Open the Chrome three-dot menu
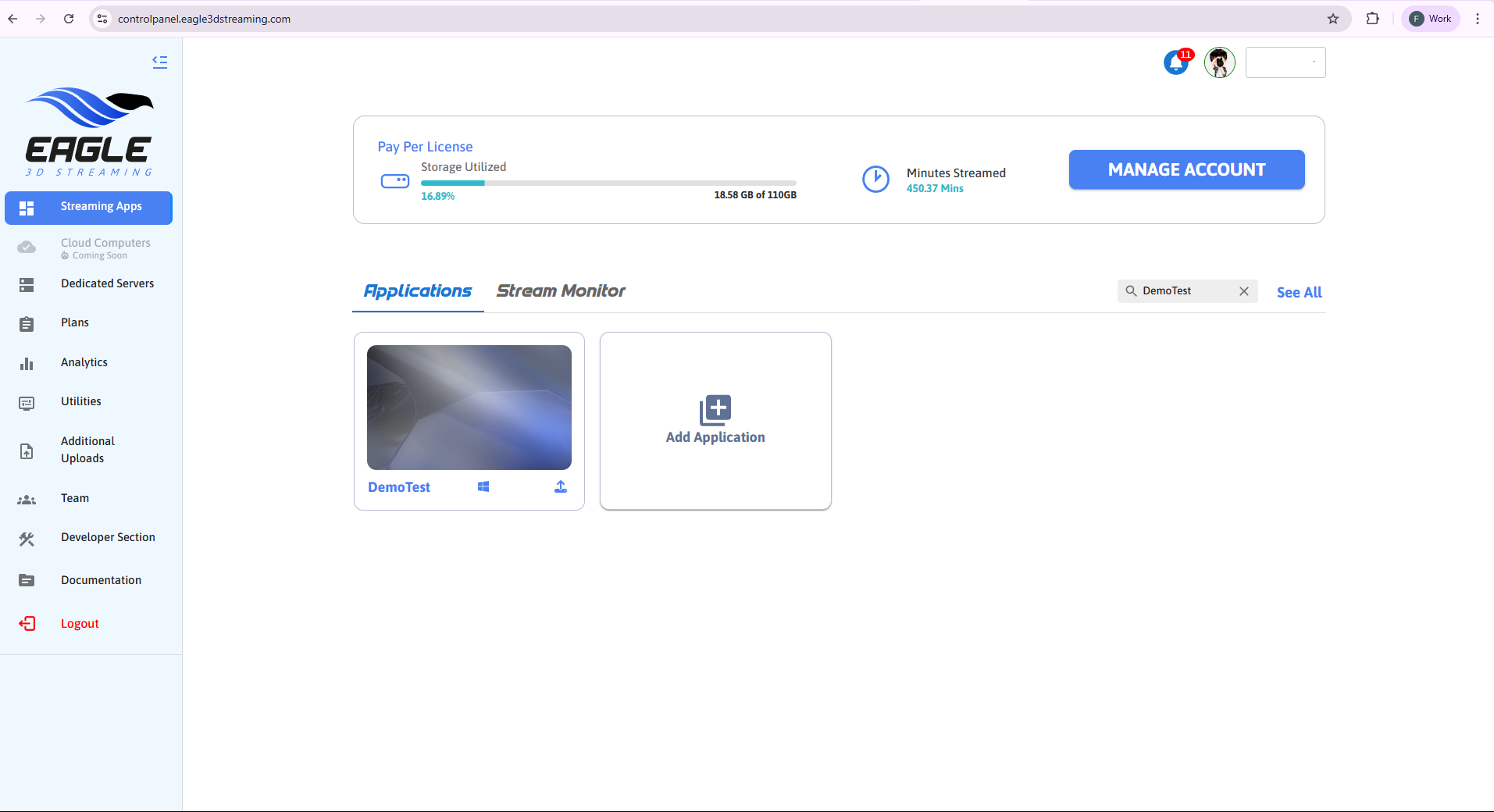This screenshot has height=812, width=1494. 1478,19
